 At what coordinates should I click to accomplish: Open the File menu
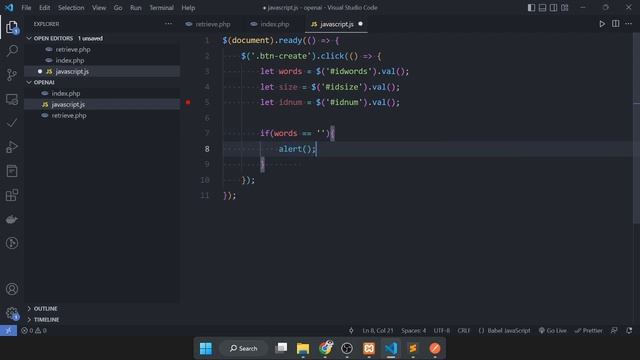point(26,8)
